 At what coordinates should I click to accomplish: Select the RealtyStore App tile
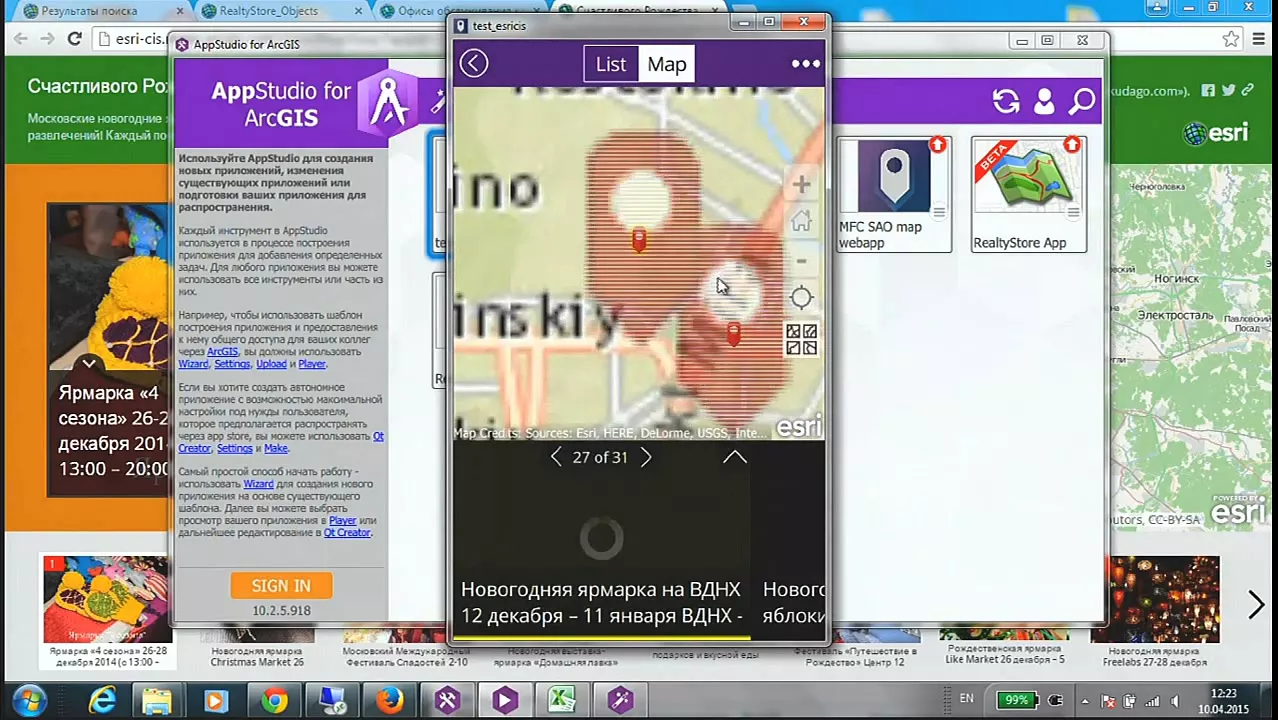1028,195
